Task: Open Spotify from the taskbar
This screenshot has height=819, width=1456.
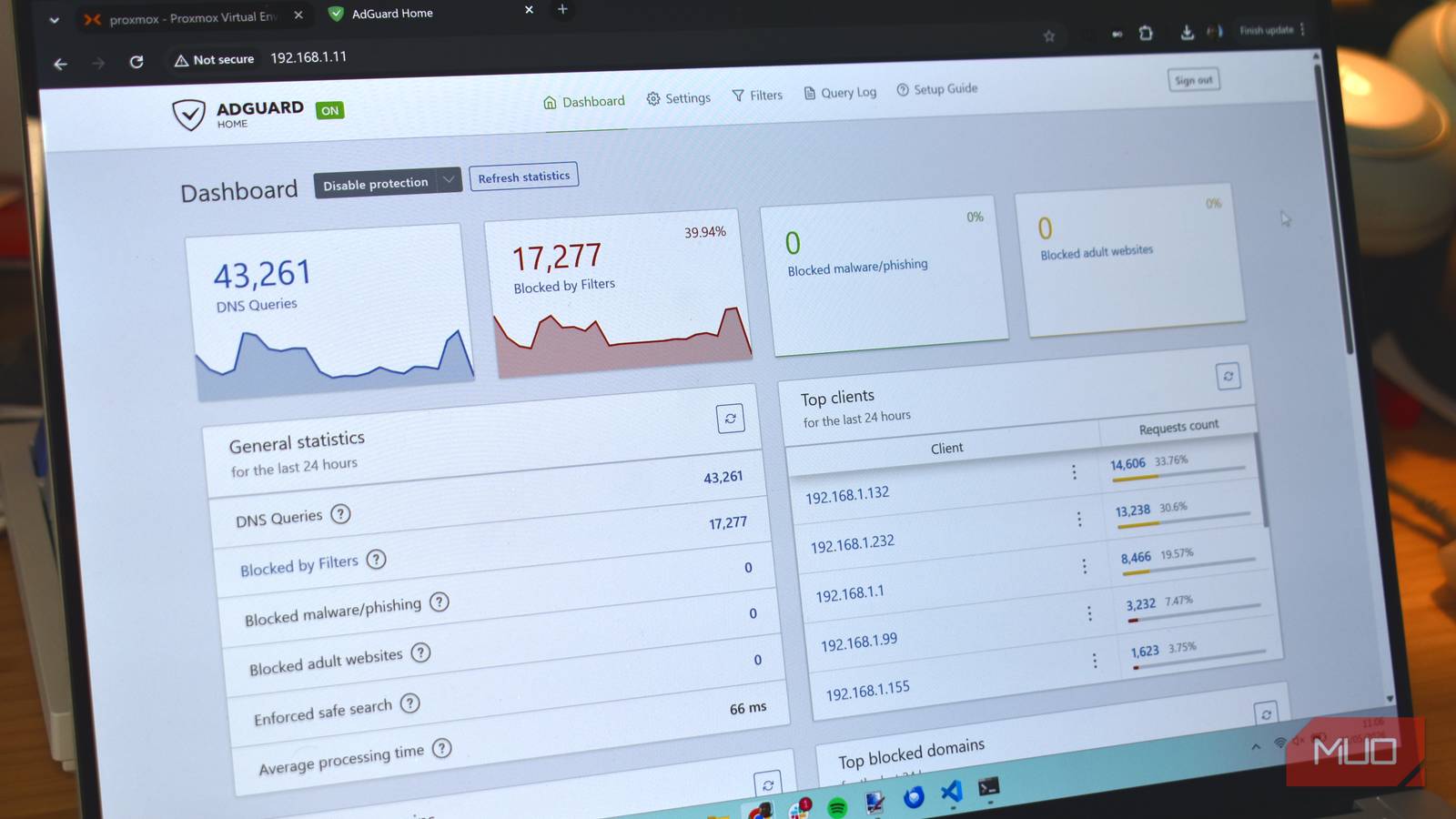Action: coord(837,806)
